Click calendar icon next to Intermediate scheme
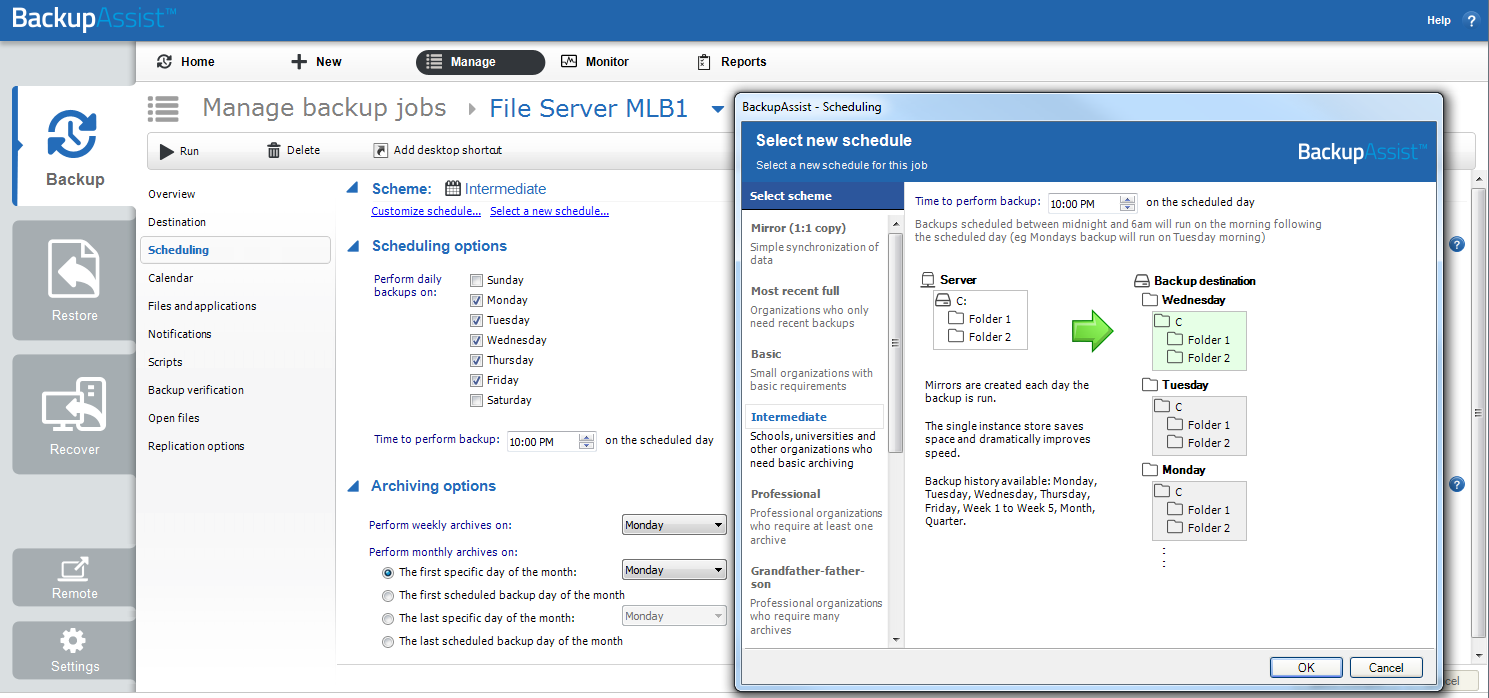Viewport: 1489px width, 698px height. coord(453,188)
